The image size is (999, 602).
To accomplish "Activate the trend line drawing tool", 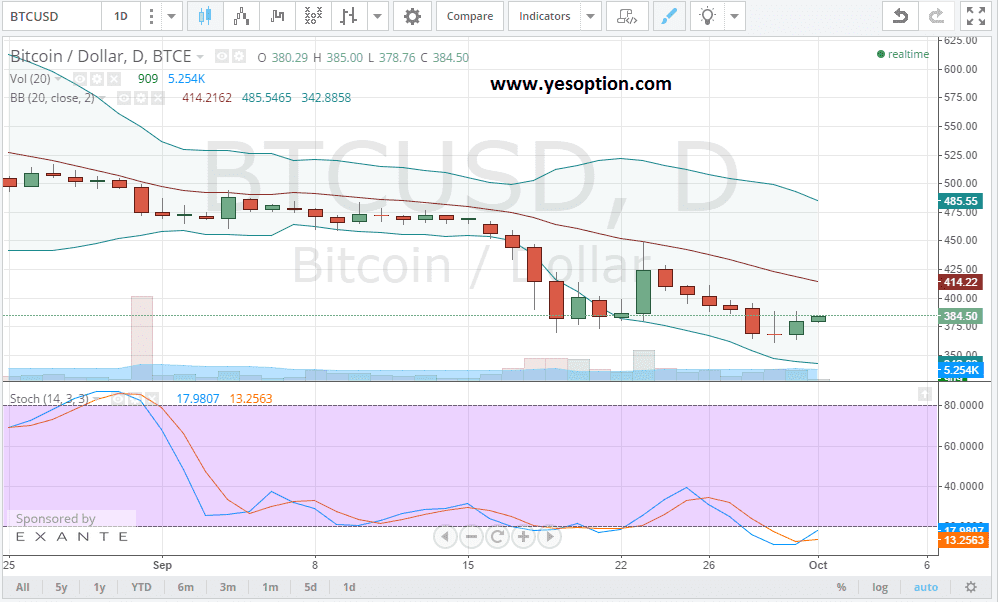I will (x=669, y=16).
